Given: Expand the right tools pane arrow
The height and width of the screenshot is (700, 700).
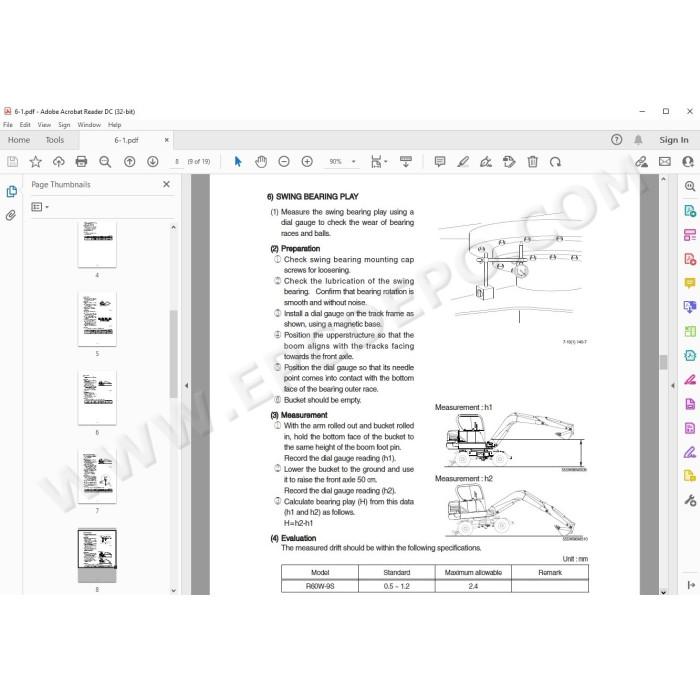Looking at the screenshot, I should coord(673,385).
